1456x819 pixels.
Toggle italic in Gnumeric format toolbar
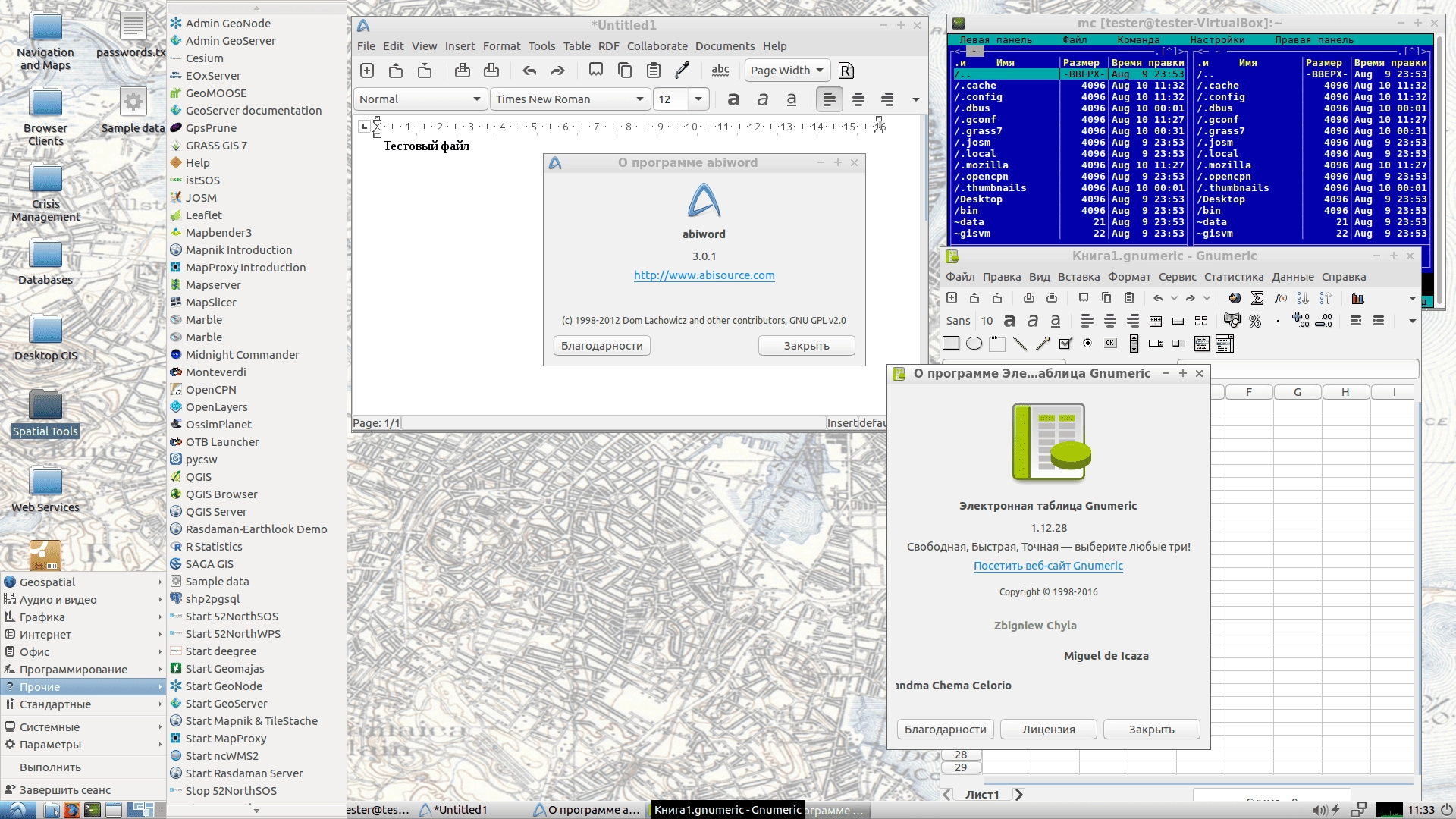[1033, 321]
